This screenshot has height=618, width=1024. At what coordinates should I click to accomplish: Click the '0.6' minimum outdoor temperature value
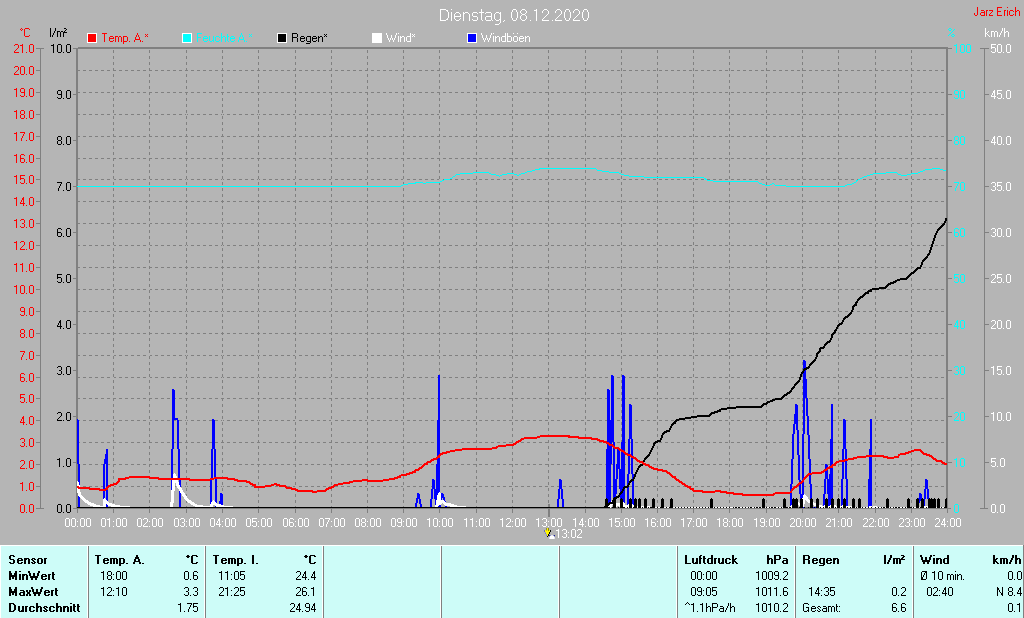click(191, 576)
